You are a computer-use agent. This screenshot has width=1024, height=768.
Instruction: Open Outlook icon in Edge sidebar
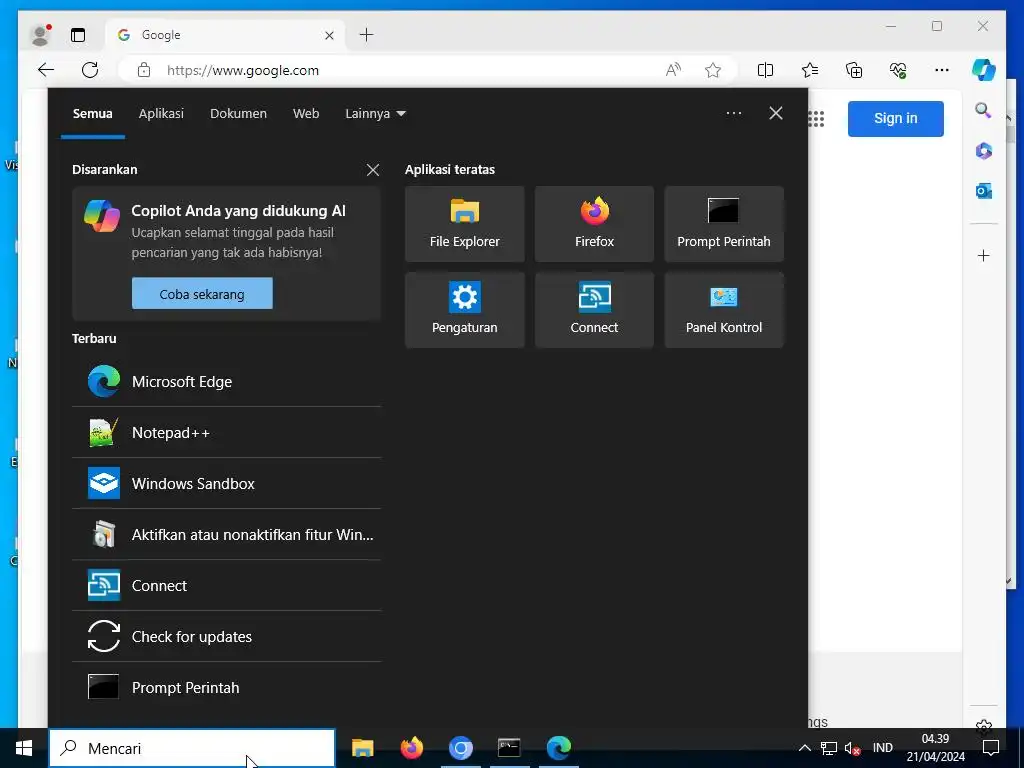pyautogui.click(x=983, y=191)
